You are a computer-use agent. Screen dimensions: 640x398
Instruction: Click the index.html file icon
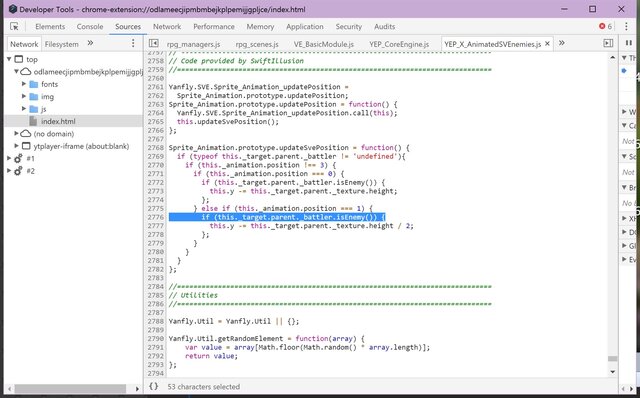(x=33, y=121)
